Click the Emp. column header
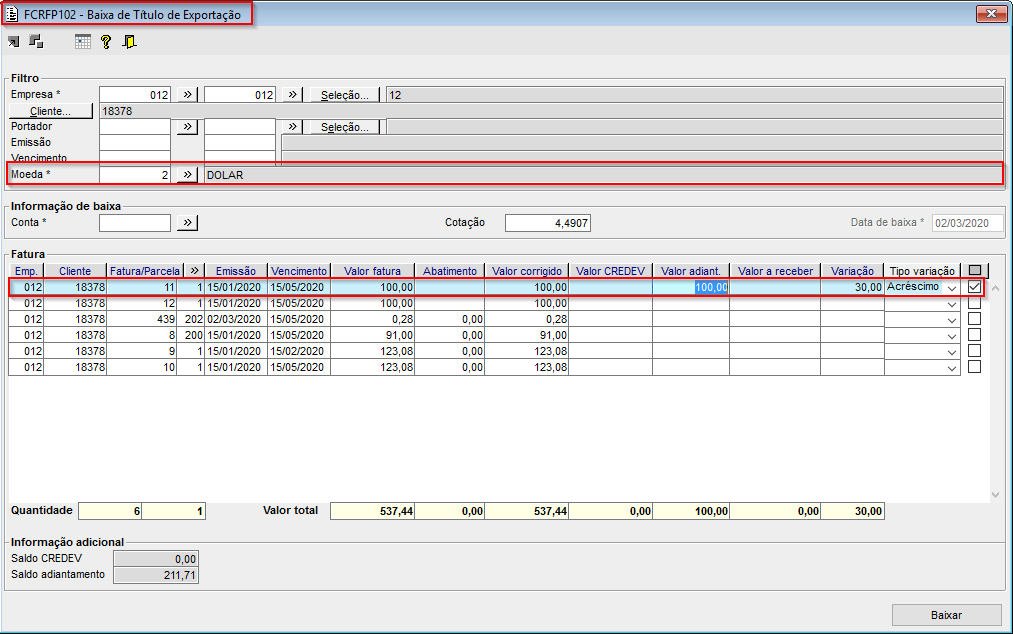The image size is (1013, 634). click(x=26, y=271)
